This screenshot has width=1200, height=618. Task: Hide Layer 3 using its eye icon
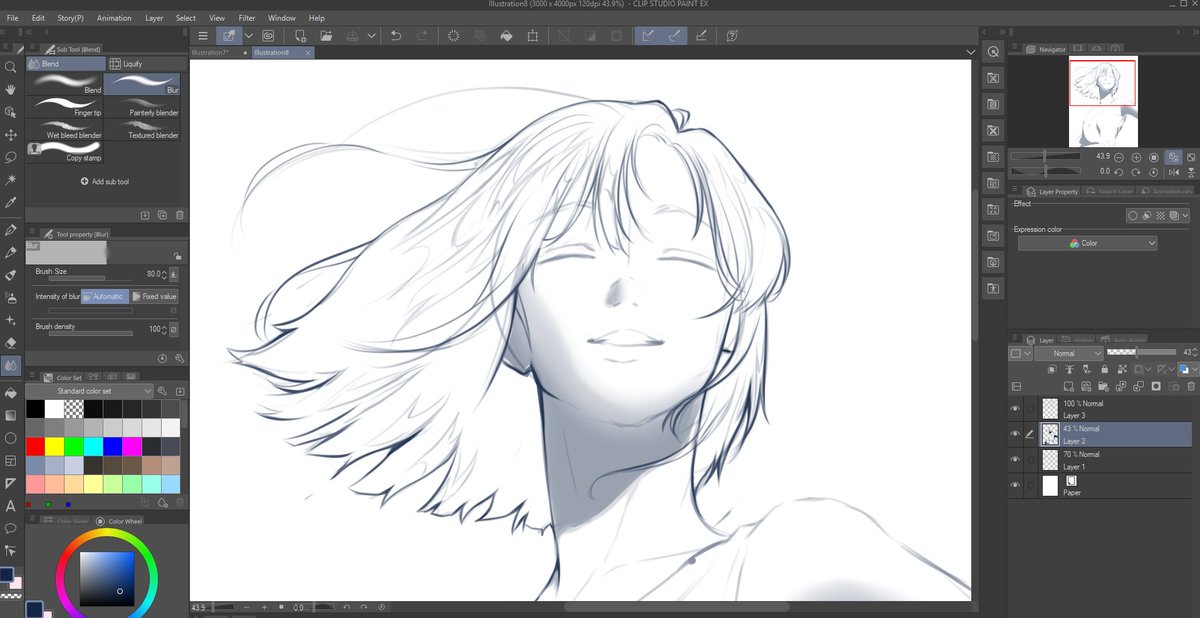pyautogui.click(x=1016, y=408)
